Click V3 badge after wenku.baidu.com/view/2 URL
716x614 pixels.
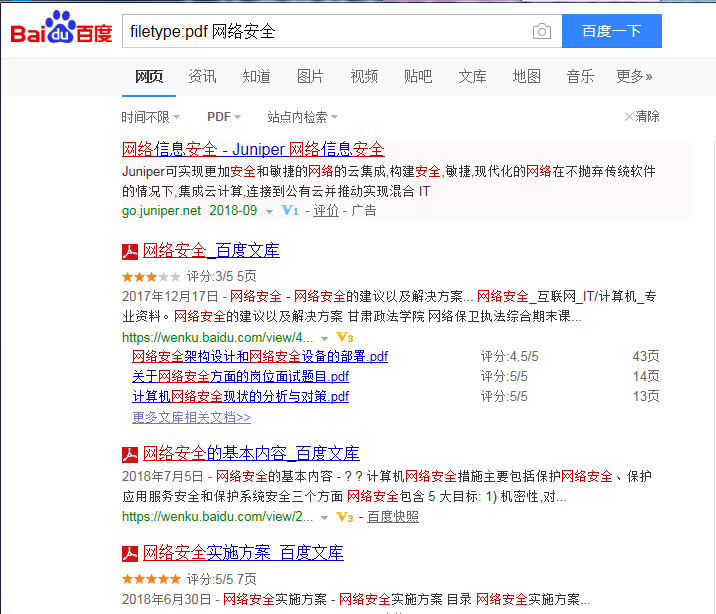(345, 517)
